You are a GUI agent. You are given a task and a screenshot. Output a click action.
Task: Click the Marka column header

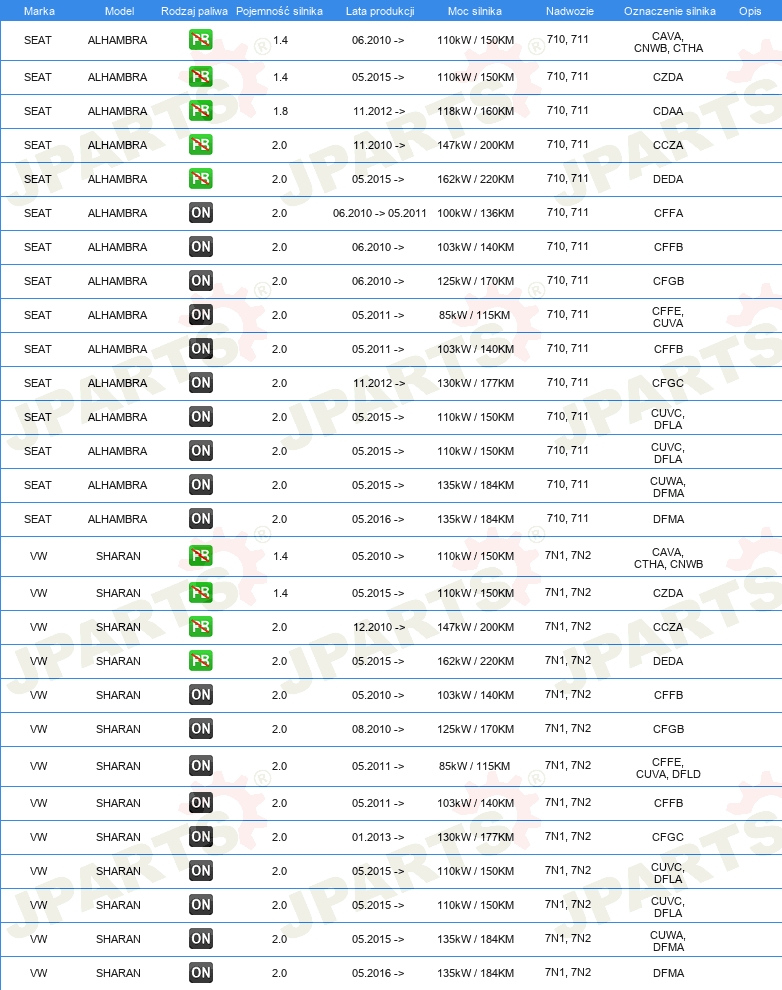(39, 11)
